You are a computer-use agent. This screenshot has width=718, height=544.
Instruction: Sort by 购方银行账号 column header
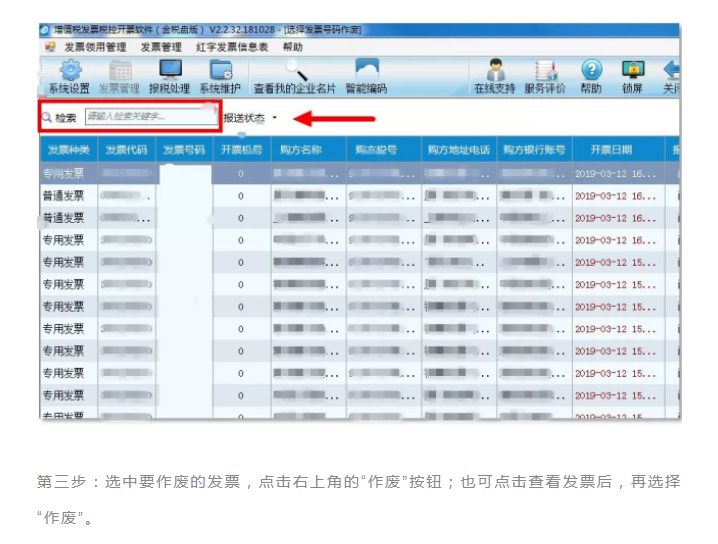[x=534, y=149]
